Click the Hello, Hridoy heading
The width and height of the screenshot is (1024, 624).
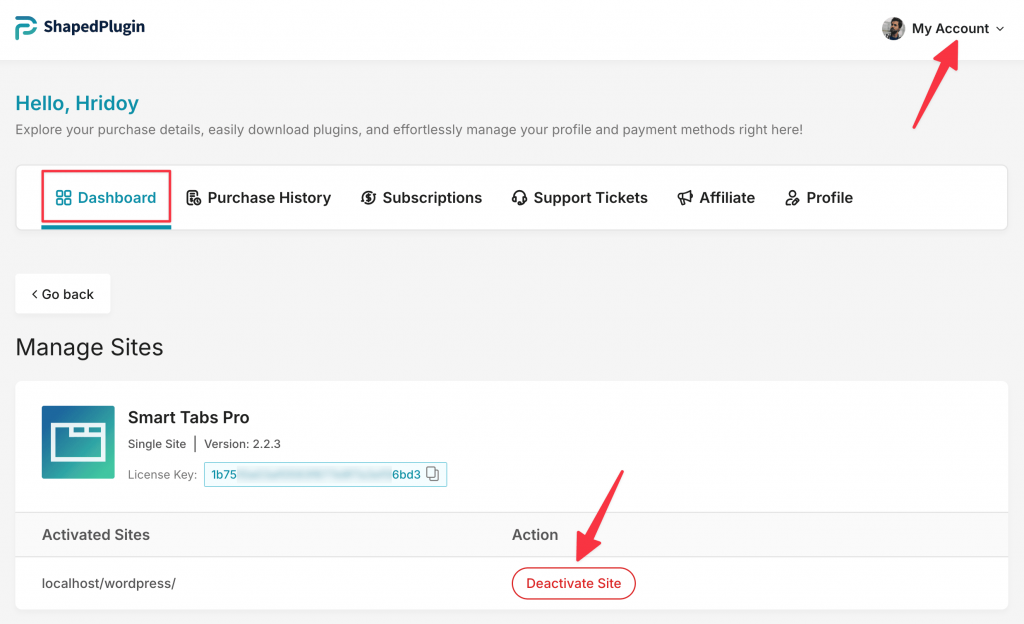click(x=77, y=103)
